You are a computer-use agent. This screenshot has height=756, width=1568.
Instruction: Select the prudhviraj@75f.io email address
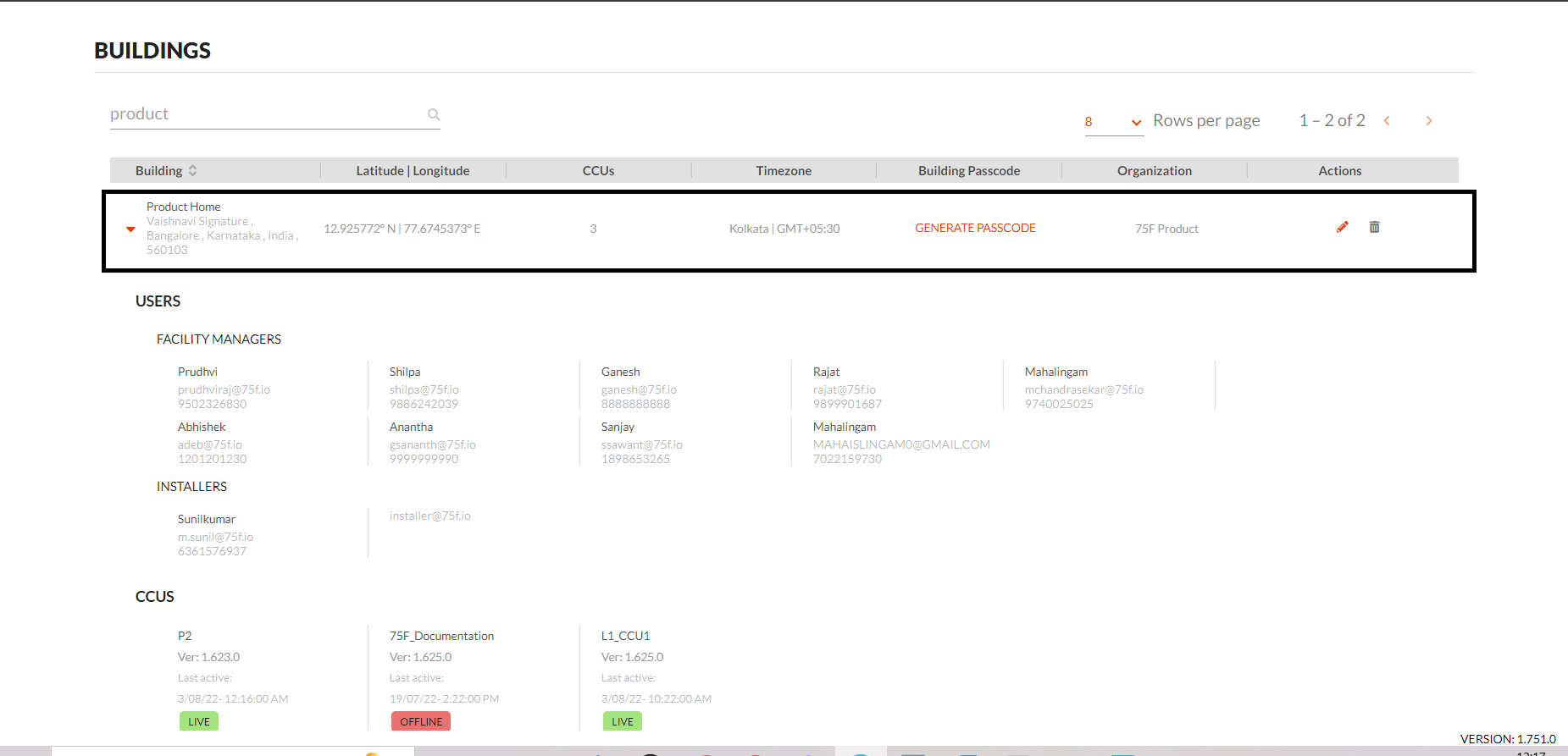[x=224, y=389]
